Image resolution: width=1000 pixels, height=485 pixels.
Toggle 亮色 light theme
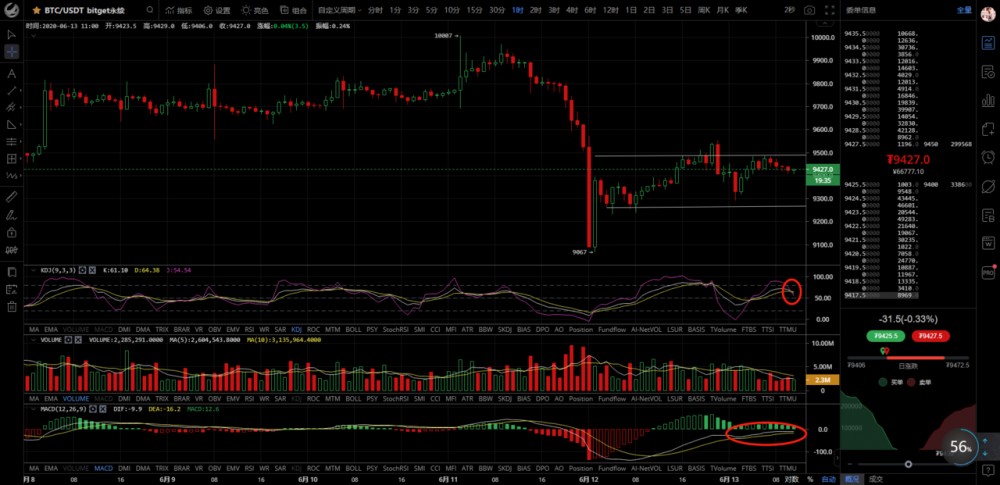click(256, 10)
